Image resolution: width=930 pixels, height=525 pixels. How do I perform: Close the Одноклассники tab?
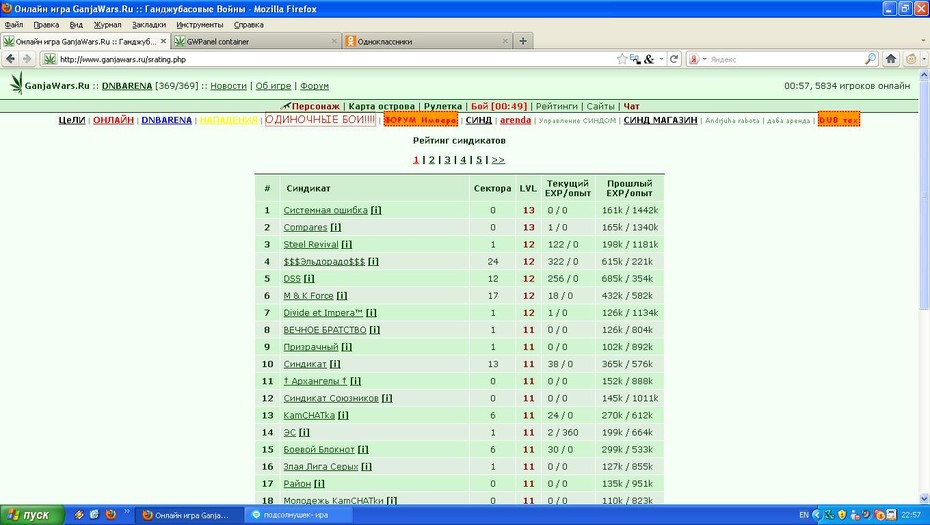click(505, 41)
